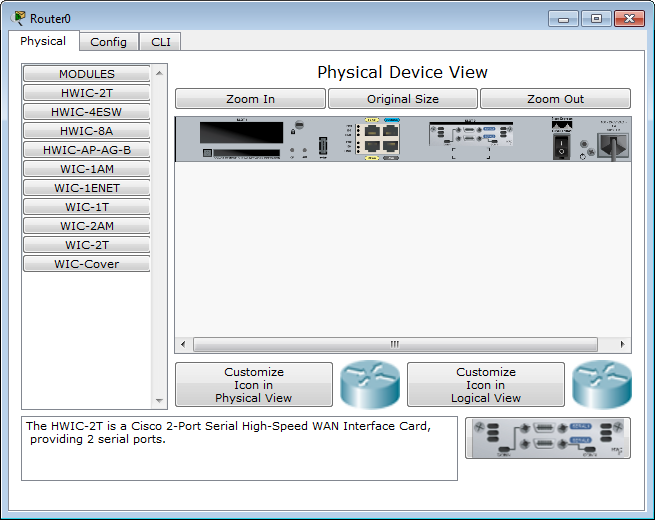Image resolution: width=655 pixels, height=520 pixels.
Task: Select the WIC-1AM module
Action: (87, 169)
